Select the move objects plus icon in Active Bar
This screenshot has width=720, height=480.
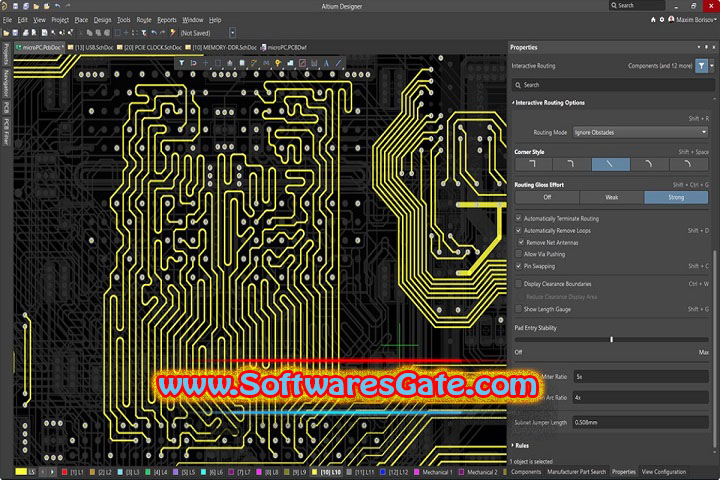[x=206, y=63]
